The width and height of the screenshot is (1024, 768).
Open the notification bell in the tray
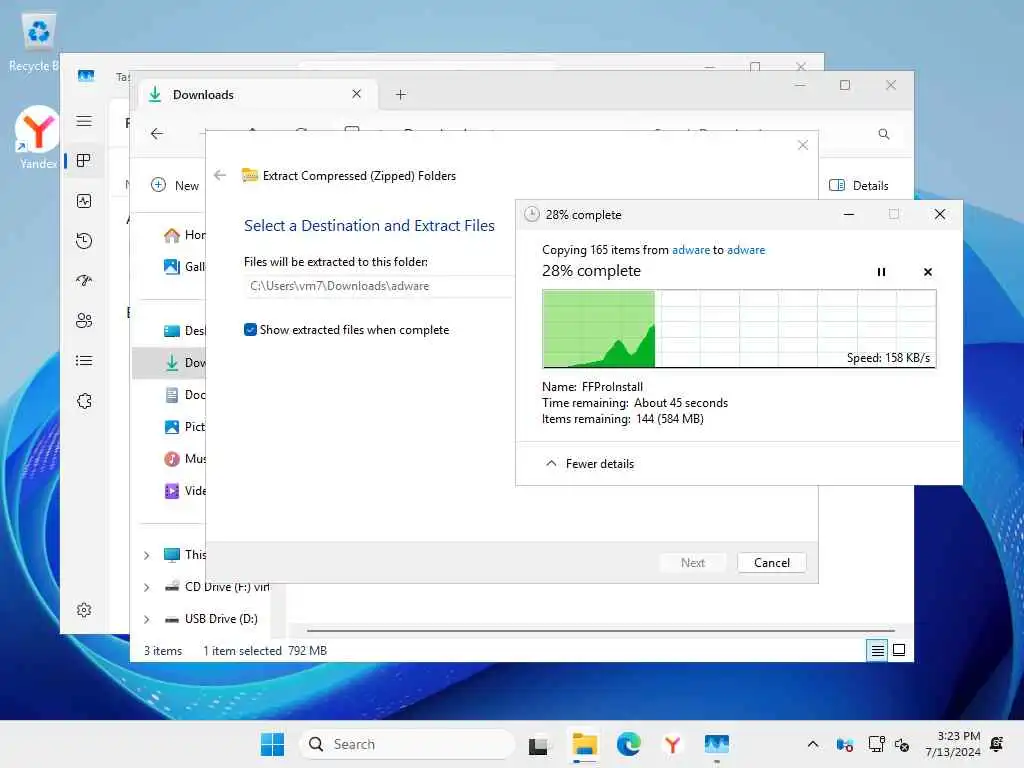pos(997,744)
